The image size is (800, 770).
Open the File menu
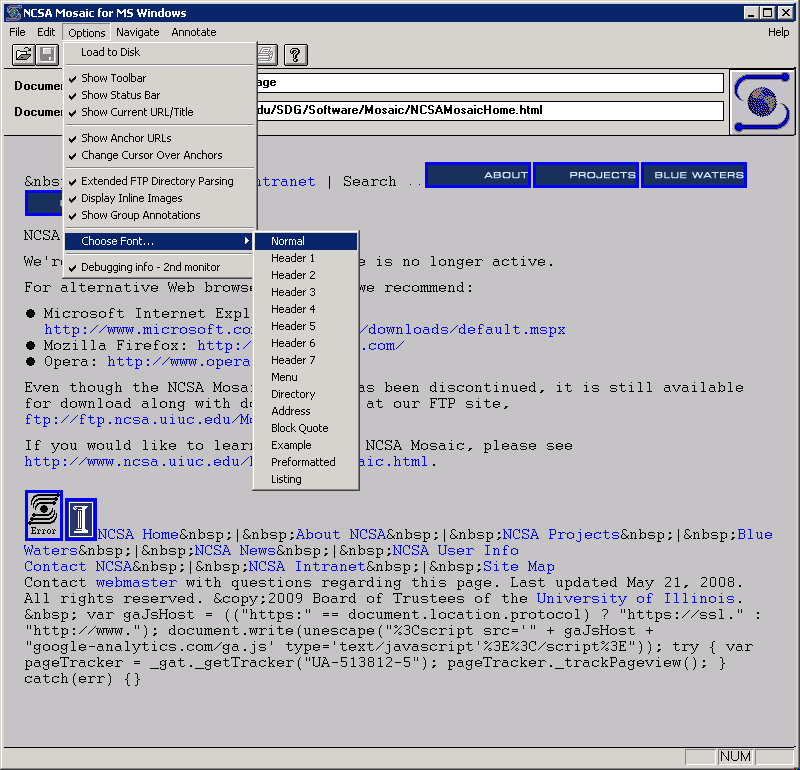click(17, 32)
